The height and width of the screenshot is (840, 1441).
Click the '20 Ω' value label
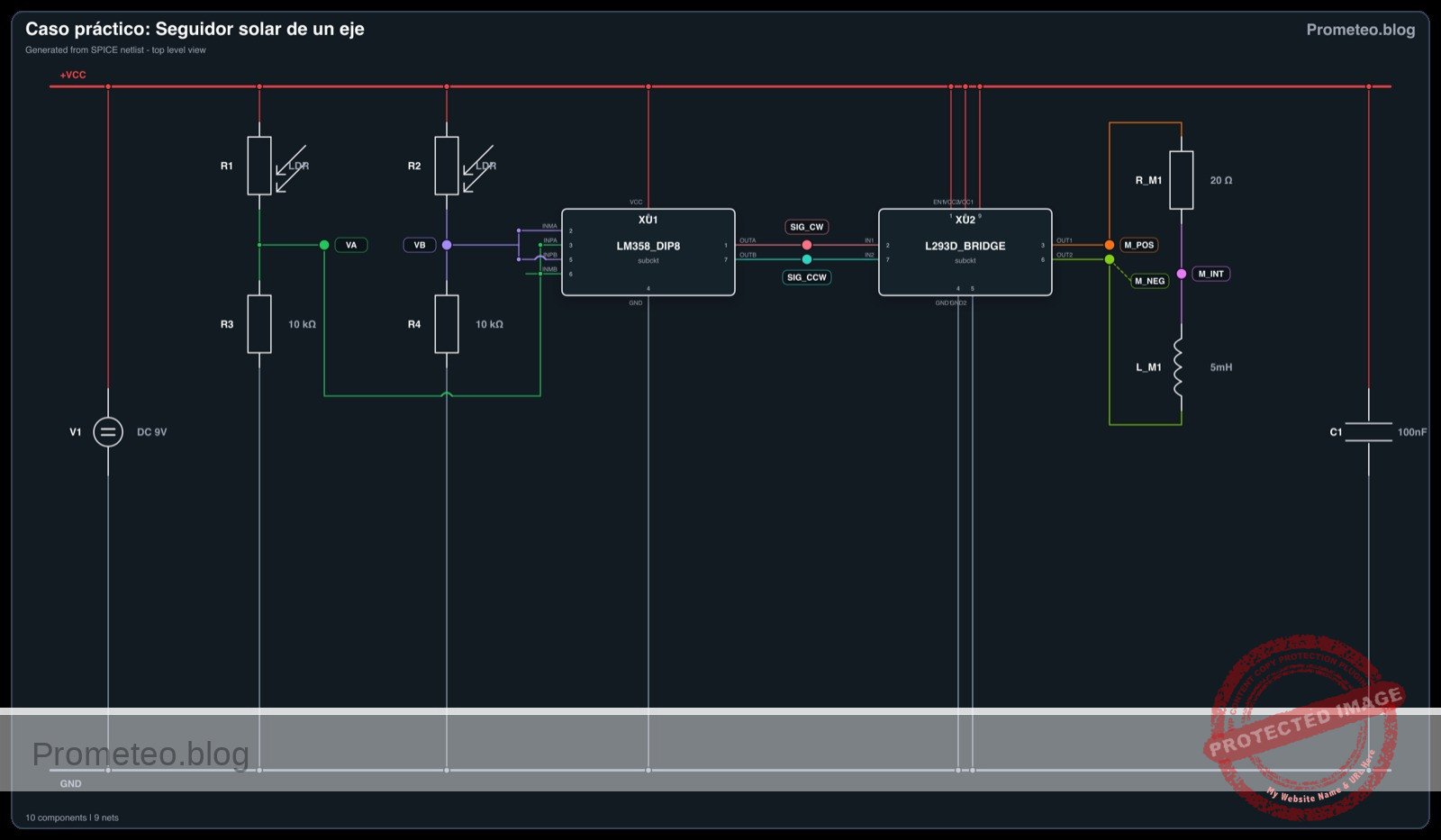click(1221, 180)
